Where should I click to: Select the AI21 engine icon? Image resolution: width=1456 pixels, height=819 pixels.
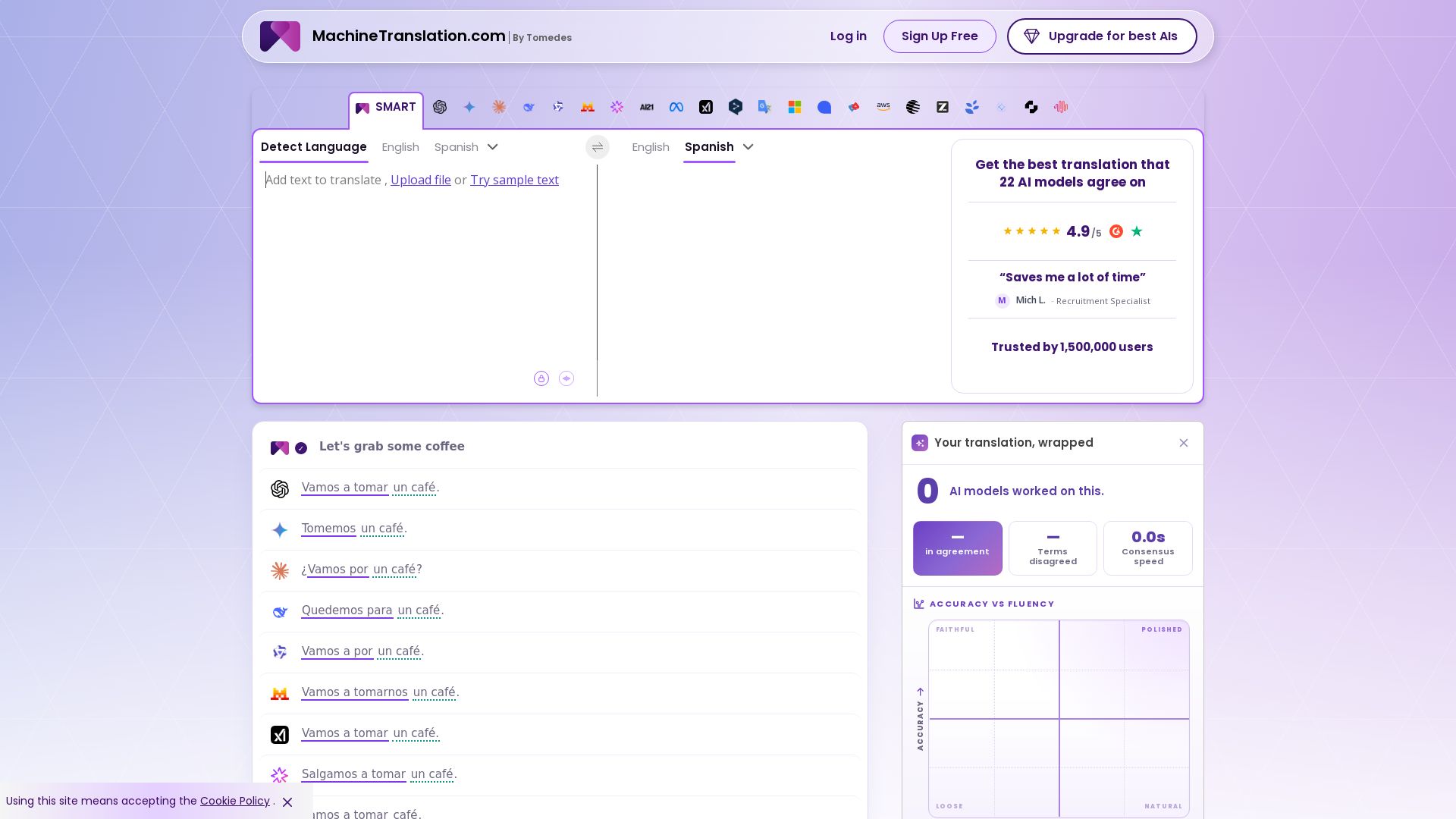[x=647, y=107]
